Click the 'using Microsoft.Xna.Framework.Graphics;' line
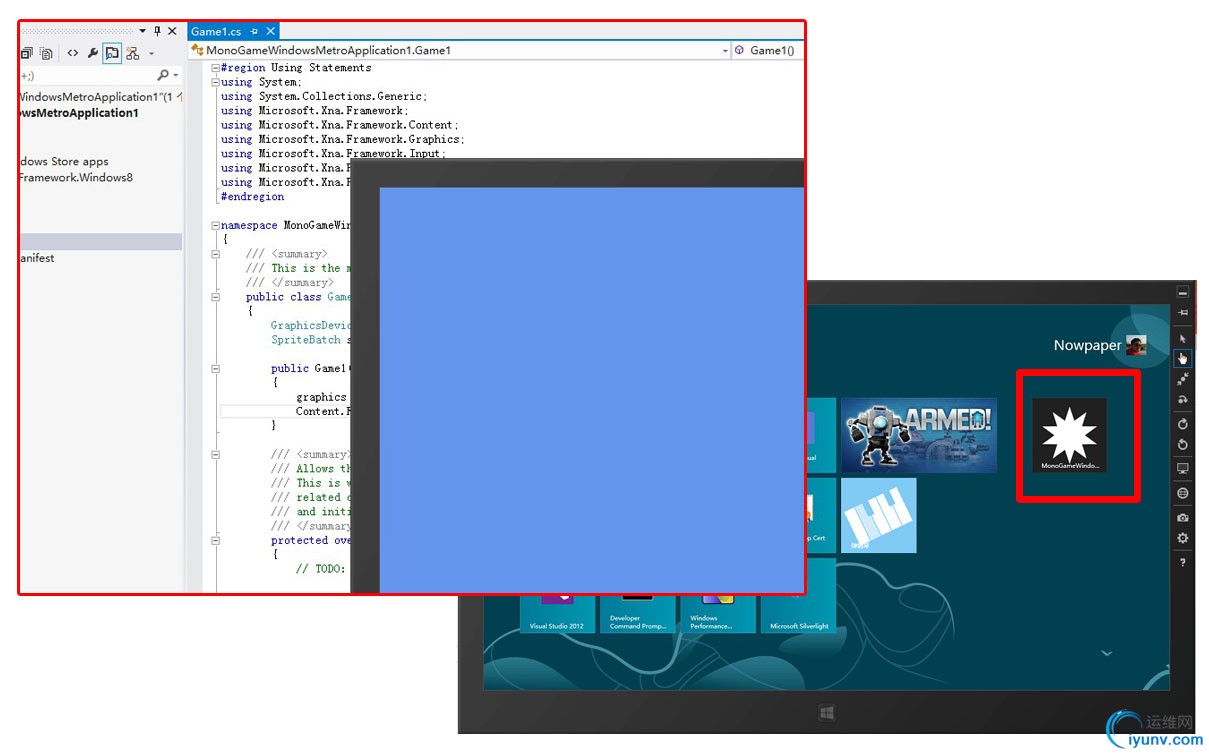The image size is (1209, 756). [x=343, y=139]
